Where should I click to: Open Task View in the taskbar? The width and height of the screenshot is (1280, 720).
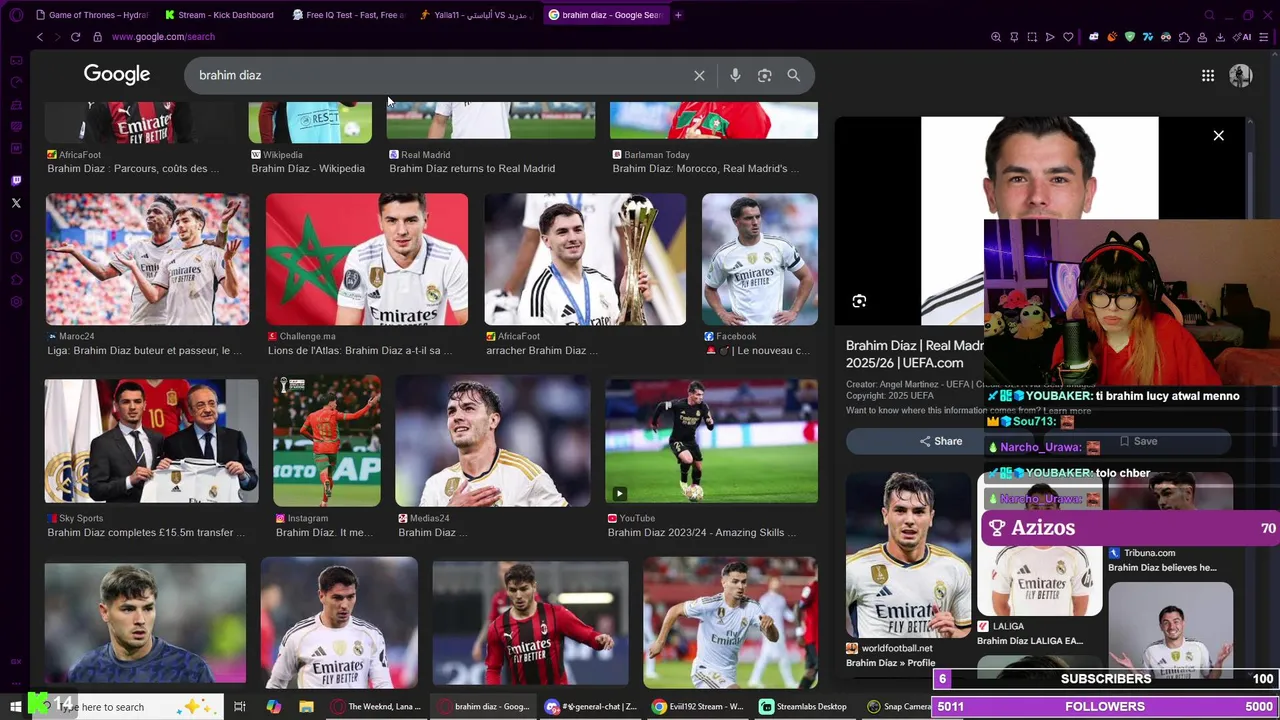[x=240, y=707]
